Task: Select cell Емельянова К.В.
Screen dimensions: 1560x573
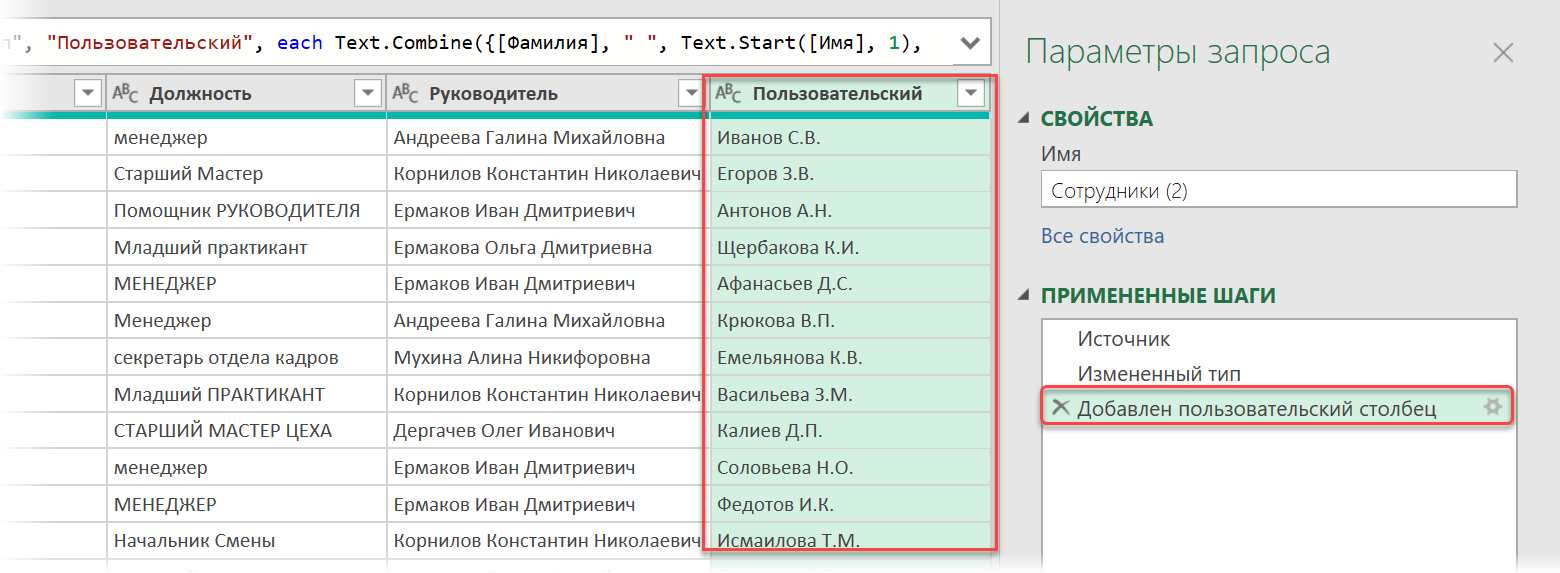Action: (x=850, y=357)
